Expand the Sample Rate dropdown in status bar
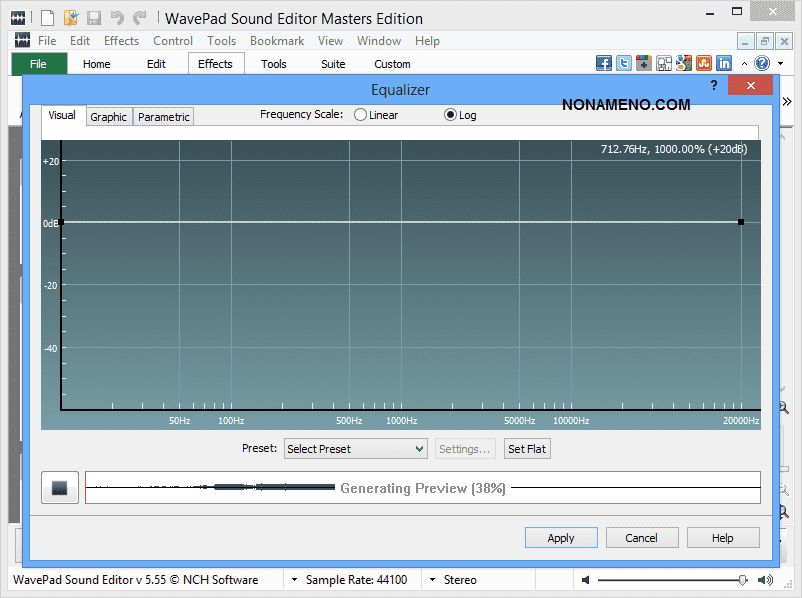The height and width of the screenshot is (598, 802). (295, 580)
